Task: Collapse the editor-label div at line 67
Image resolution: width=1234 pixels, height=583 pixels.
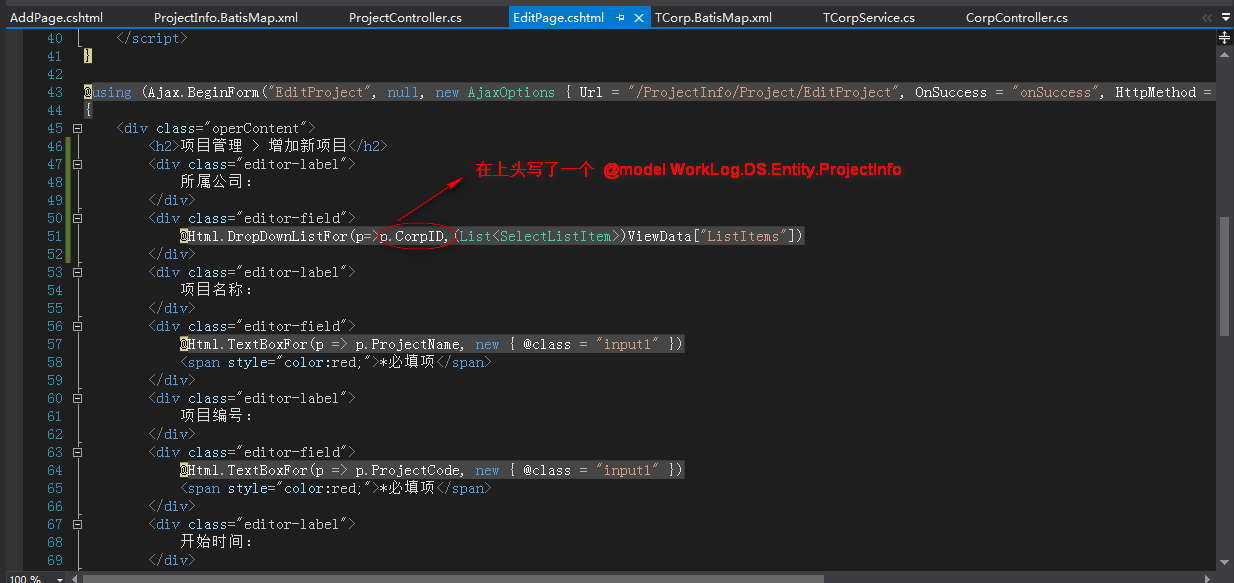Action: pos(77,524)
